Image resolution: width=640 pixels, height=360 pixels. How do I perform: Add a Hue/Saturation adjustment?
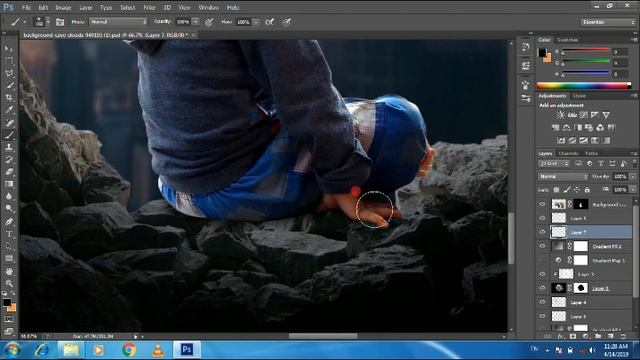[556, 128]
